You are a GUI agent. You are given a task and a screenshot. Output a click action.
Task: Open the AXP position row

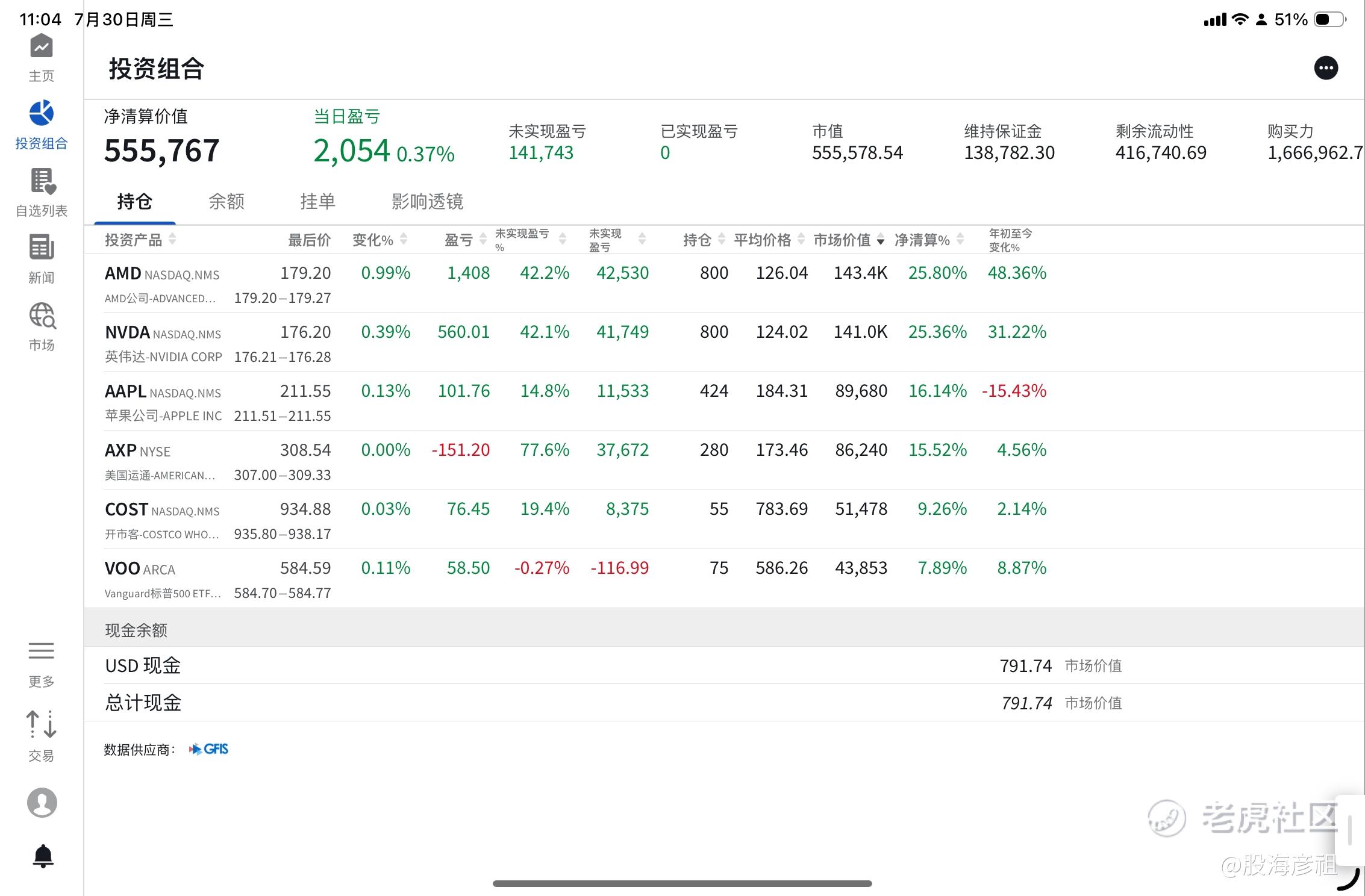[x=724, y=460]
